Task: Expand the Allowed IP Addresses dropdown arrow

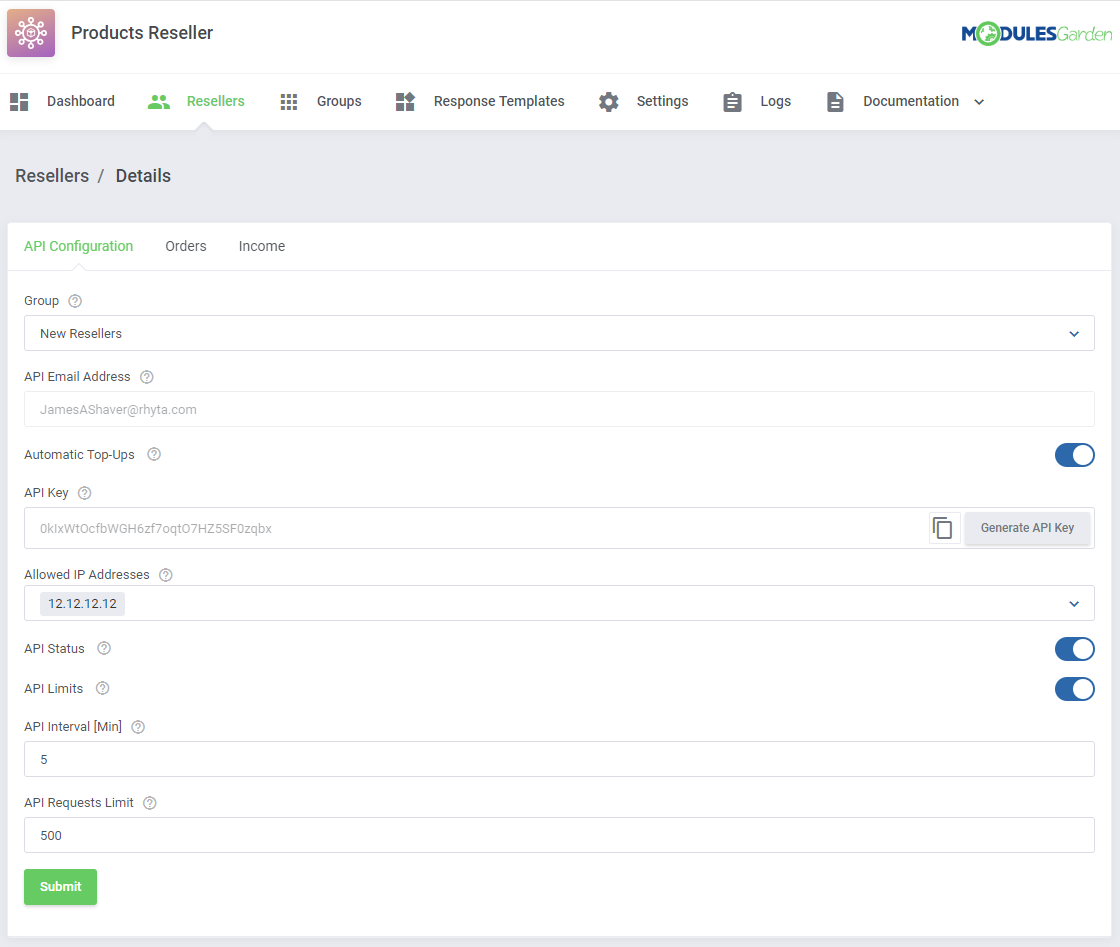Action: [1074, 604]
